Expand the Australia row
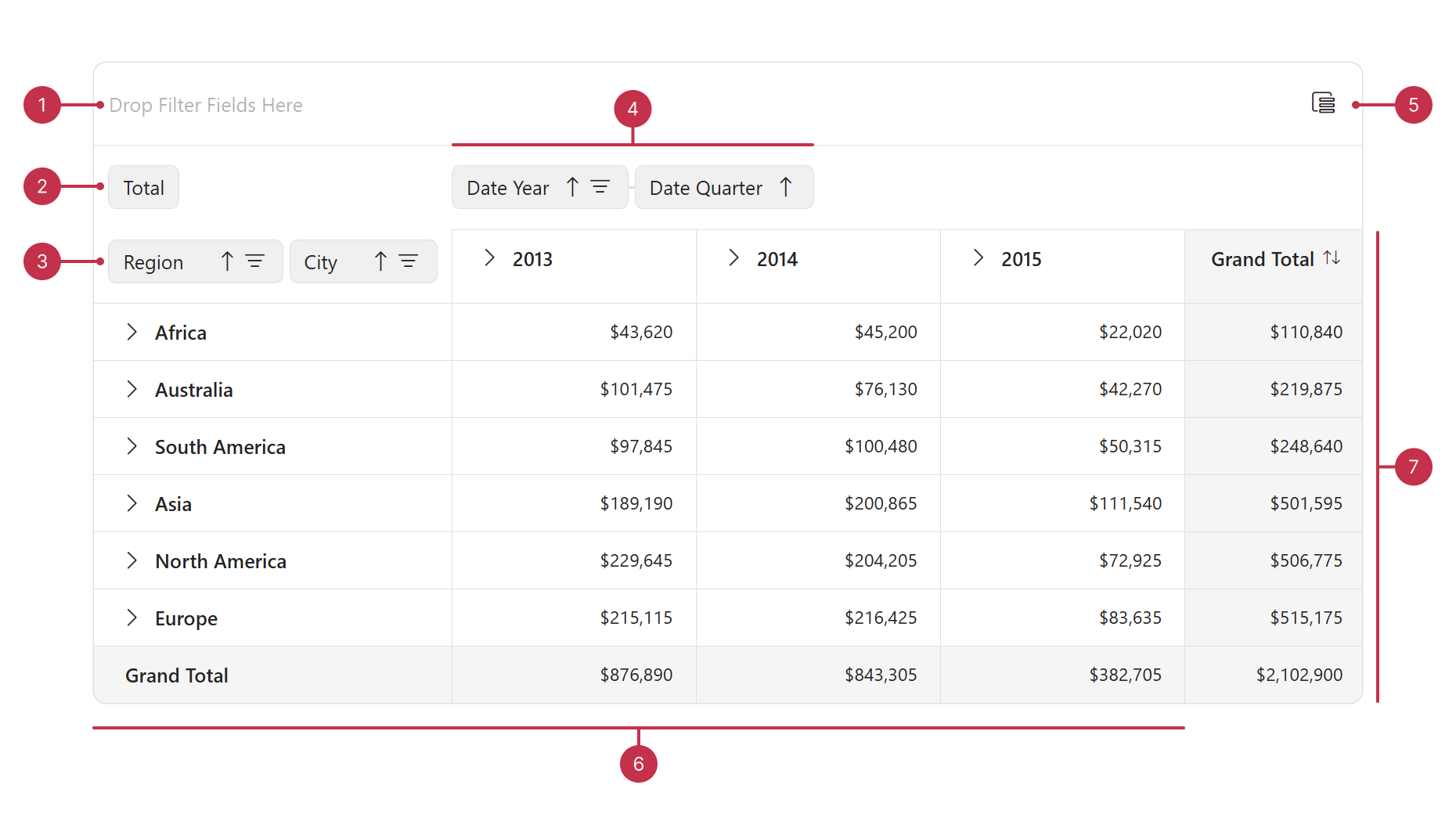Viewport: 1456px width, 814px height. 132,390
